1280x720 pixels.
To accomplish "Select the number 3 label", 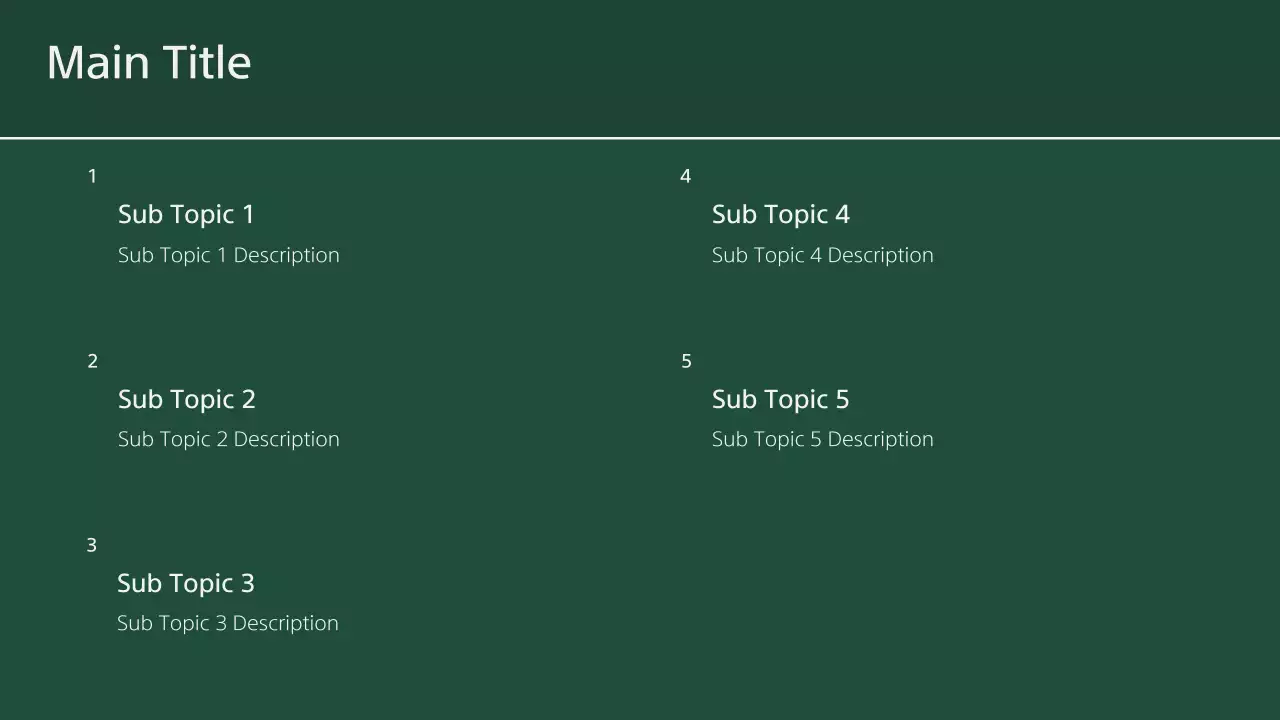I will pos(91,545).
